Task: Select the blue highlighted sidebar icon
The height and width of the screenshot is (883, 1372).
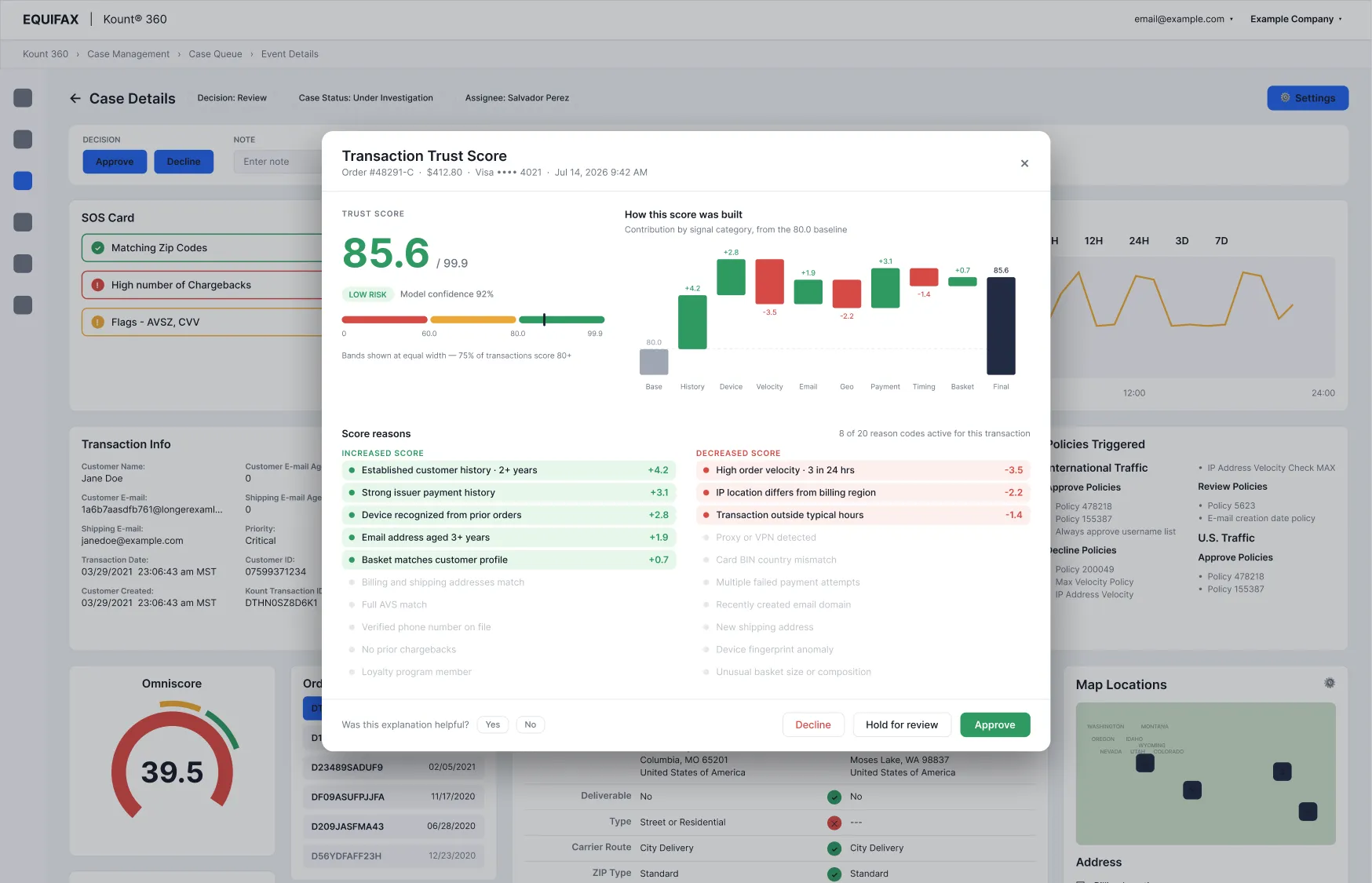Action: pyautogui.click(x=23, y=181)
